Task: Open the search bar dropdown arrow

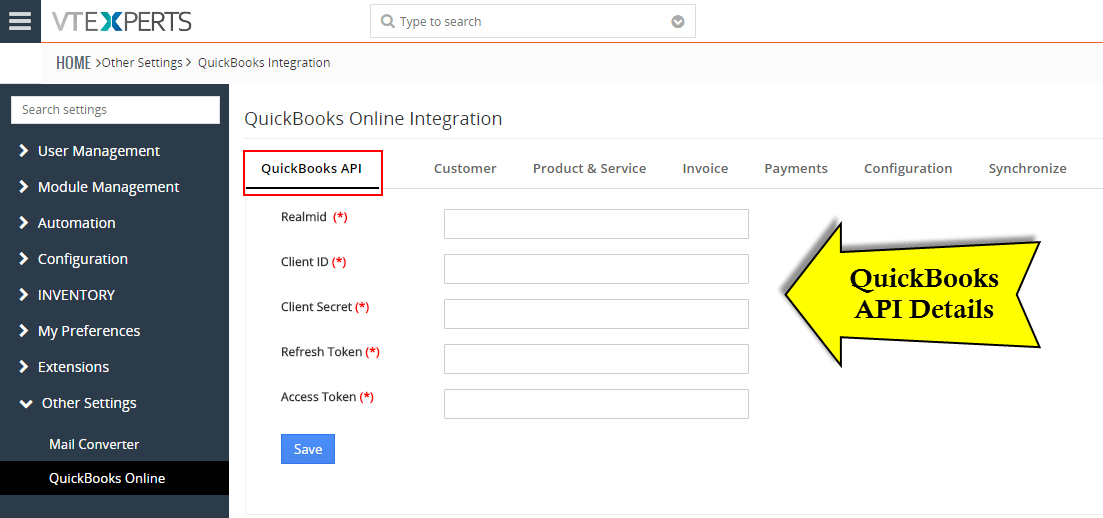Action: point(677,22)
